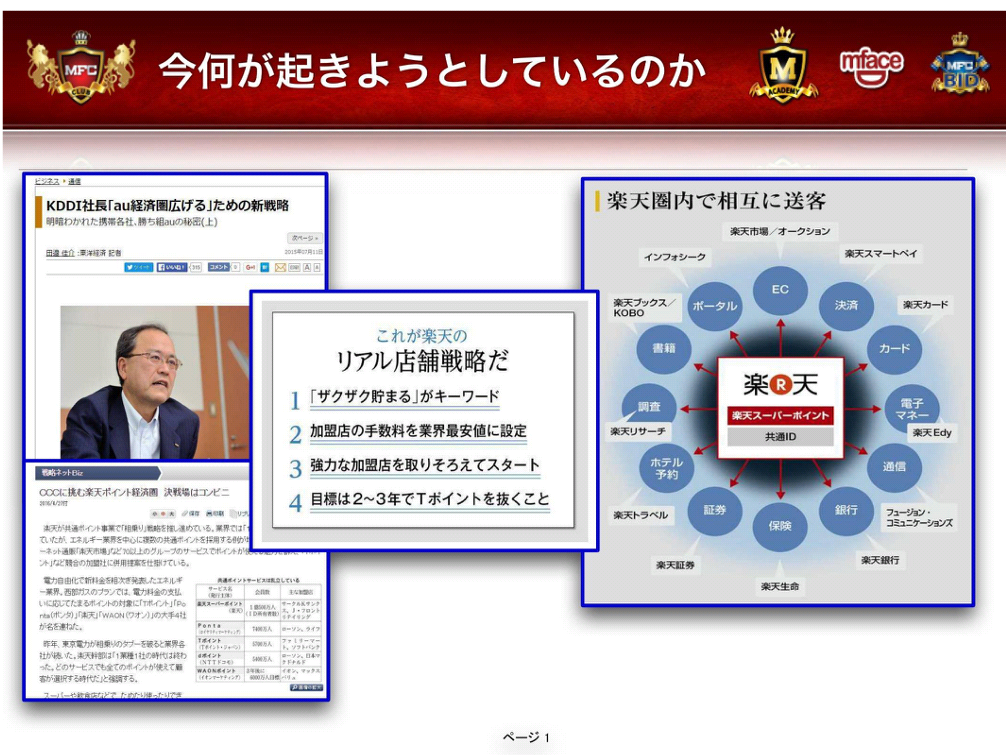Image resolution: width=1006 pixels, height=755 pixels.
Task: Click the インフォシーク label
Action: (x=675, y=257)
